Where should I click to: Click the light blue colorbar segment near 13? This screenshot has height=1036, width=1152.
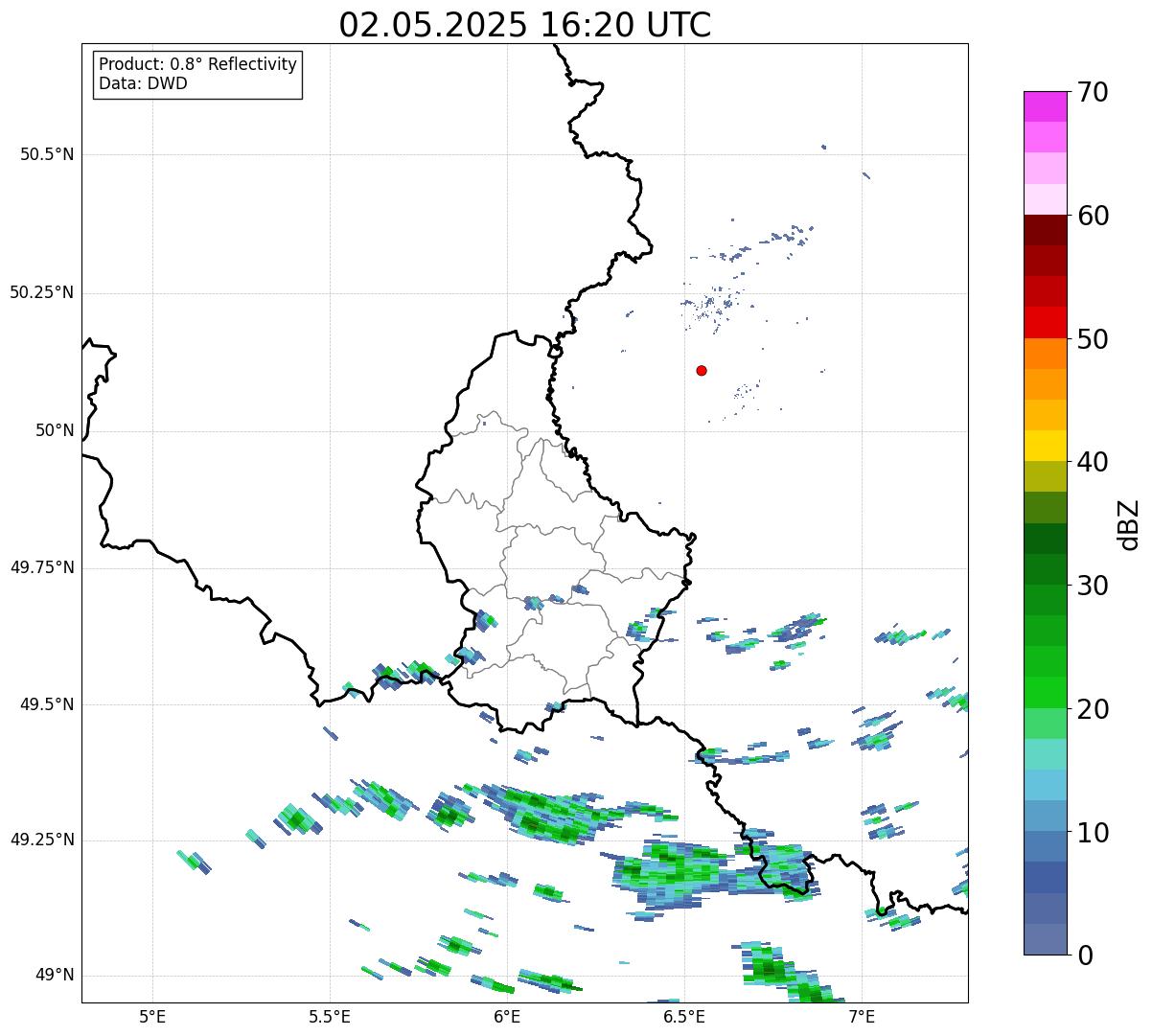1046,786
